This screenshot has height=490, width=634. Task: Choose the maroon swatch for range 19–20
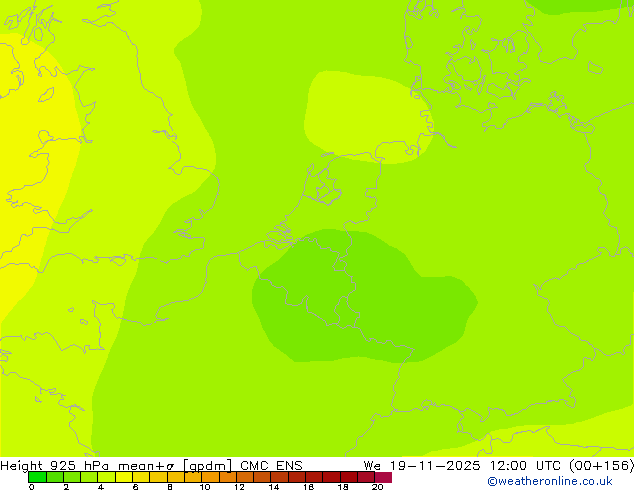pos(366,477)
